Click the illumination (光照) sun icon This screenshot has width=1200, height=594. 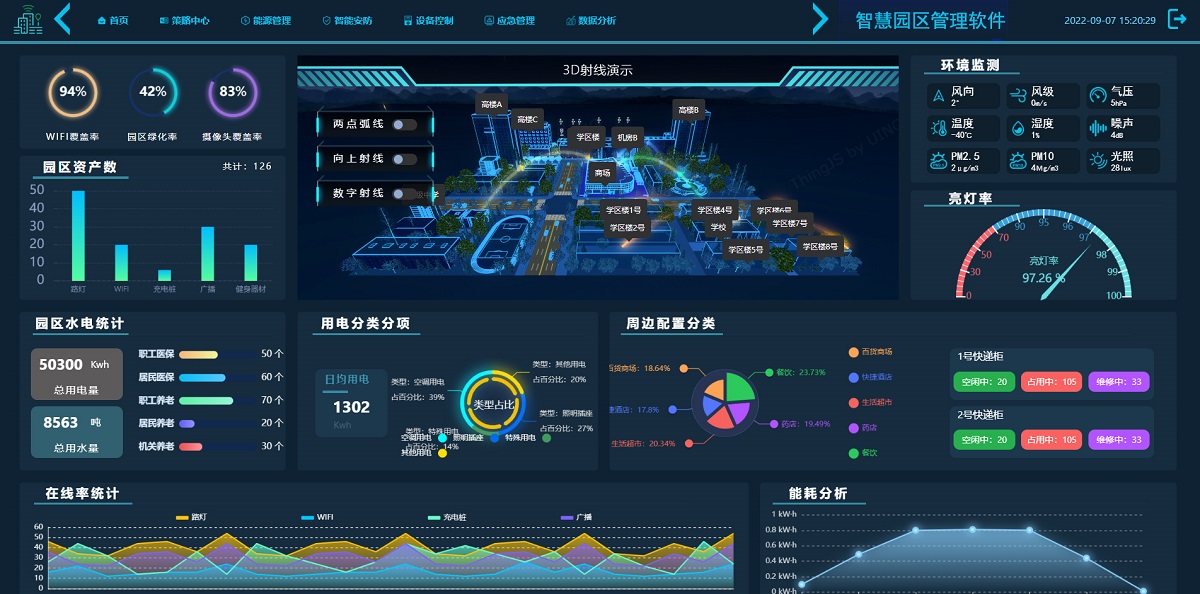[1097, 160]
